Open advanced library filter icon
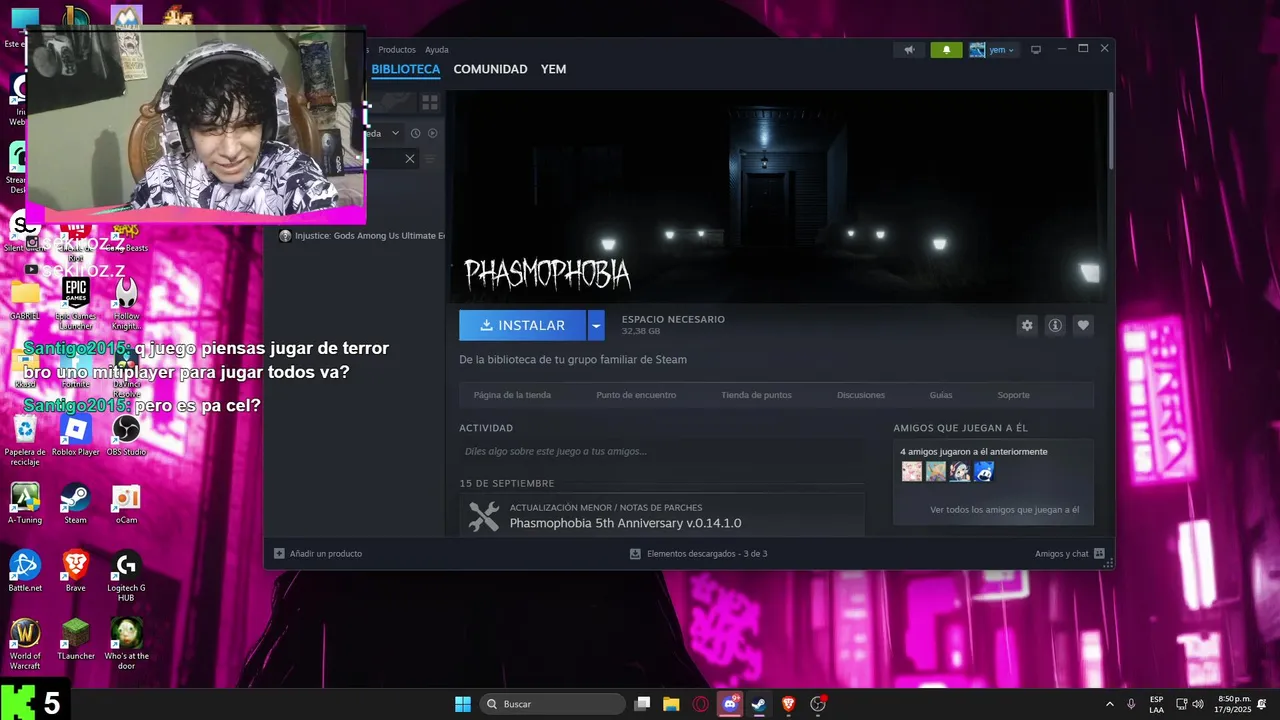Viewport: 1280px width, 720px height. (x=431, y=158)
